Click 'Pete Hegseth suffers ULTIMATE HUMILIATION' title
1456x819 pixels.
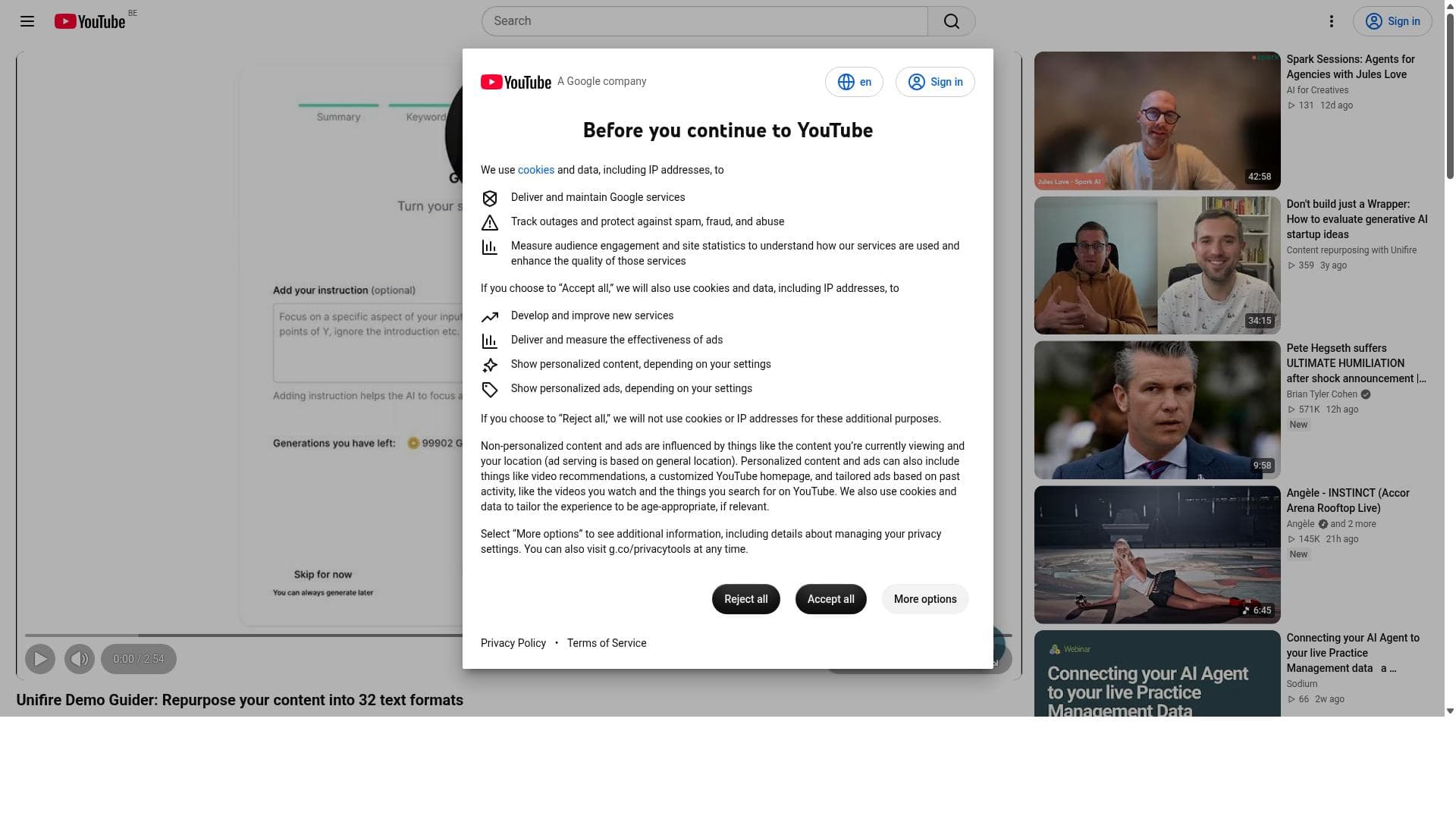pos(1356,363)
